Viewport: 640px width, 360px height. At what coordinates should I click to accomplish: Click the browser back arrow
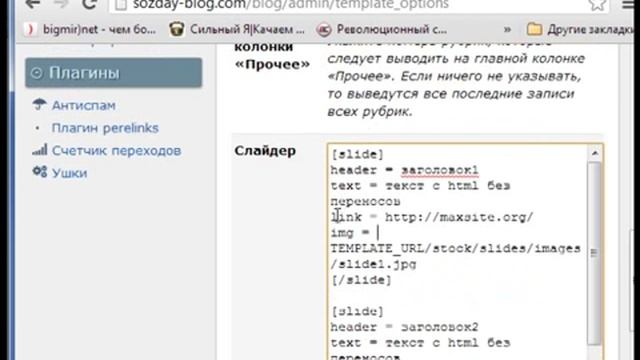[x=33, y=4]
